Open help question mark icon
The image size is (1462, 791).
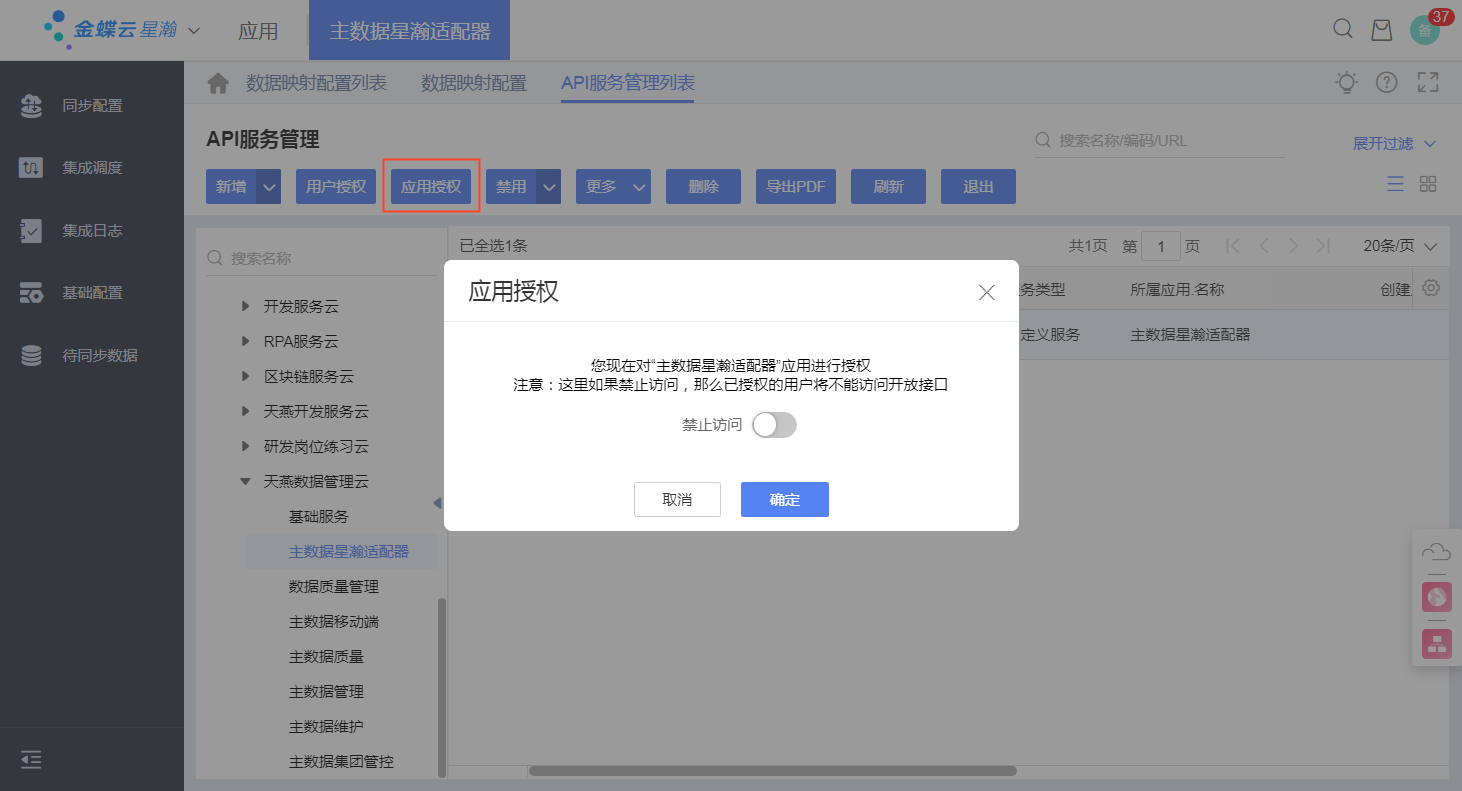coord(1386,83)
